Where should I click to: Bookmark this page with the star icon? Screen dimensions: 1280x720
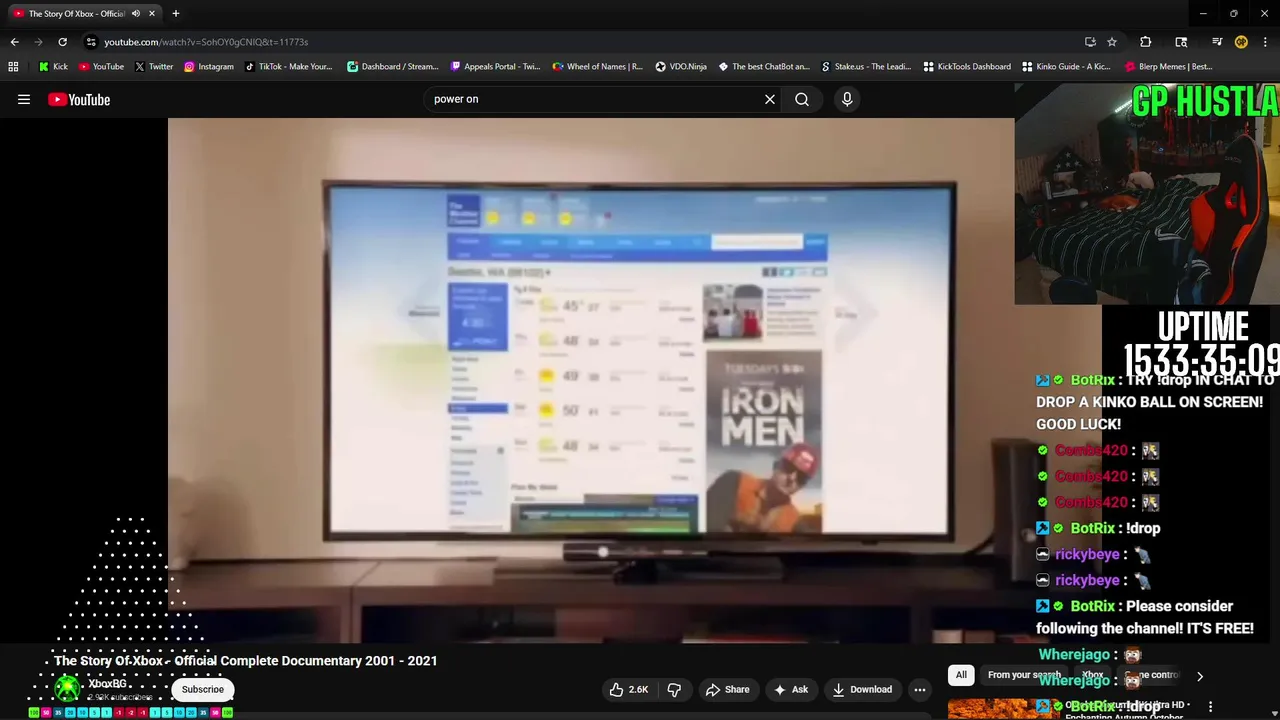click(1112, 42)
